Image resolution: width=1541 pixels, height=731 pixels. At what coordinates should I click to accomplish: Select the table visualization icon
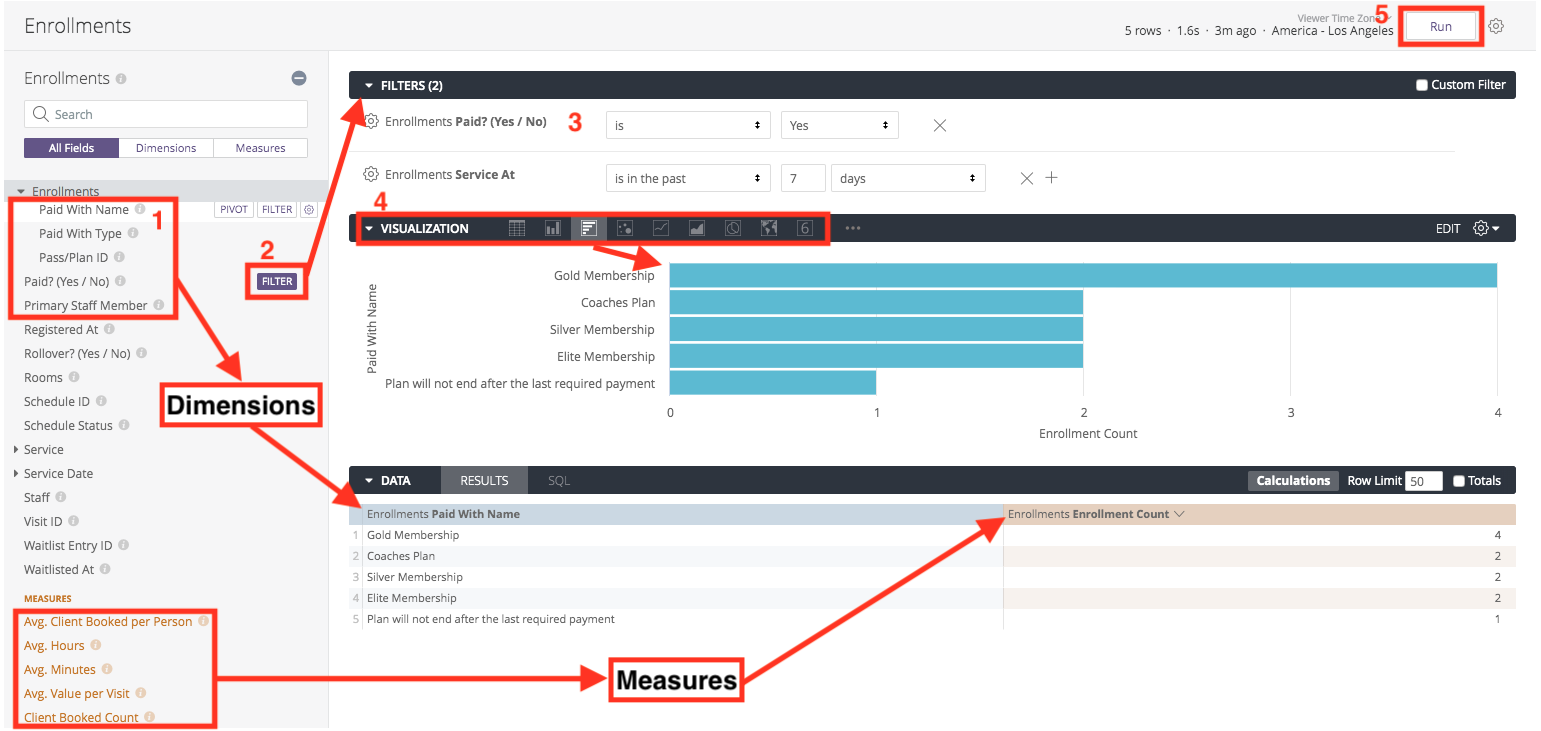click(517, 228)
